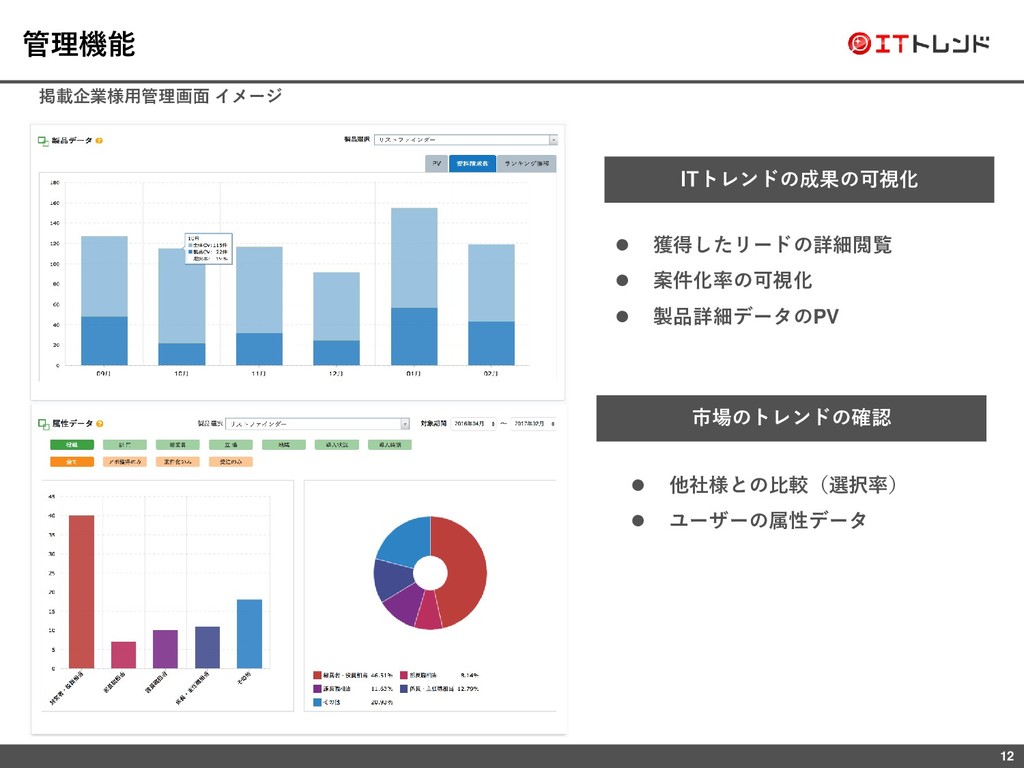Click the bullet 製品詳細データのPV
Viewport: 1024px width, 768px height.
[746, 316]
